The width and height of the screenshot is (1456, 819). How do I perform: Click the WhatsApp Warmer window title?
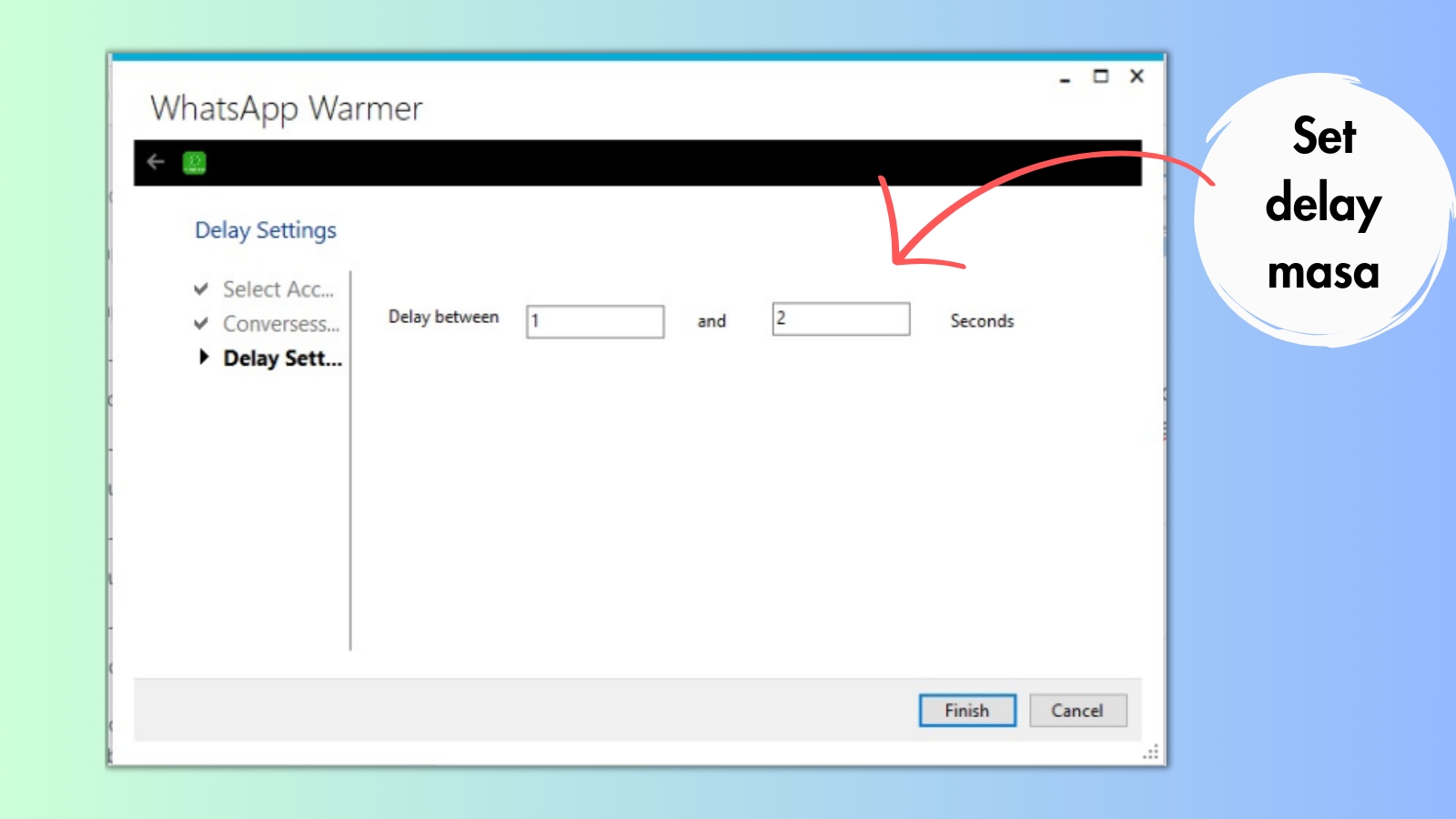coord(287,109)
